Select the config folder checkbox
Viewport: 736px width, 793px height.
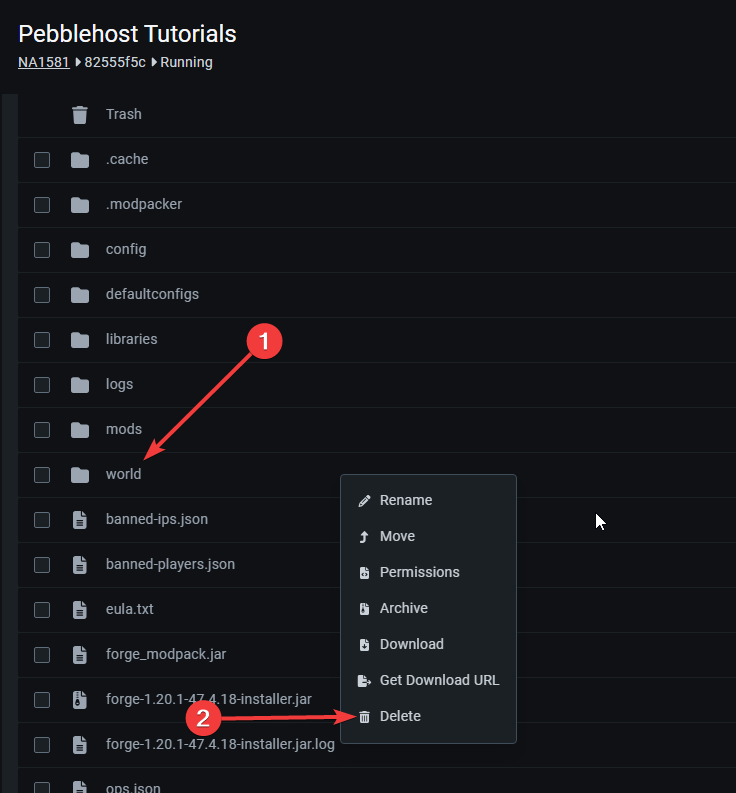[42, 250]
